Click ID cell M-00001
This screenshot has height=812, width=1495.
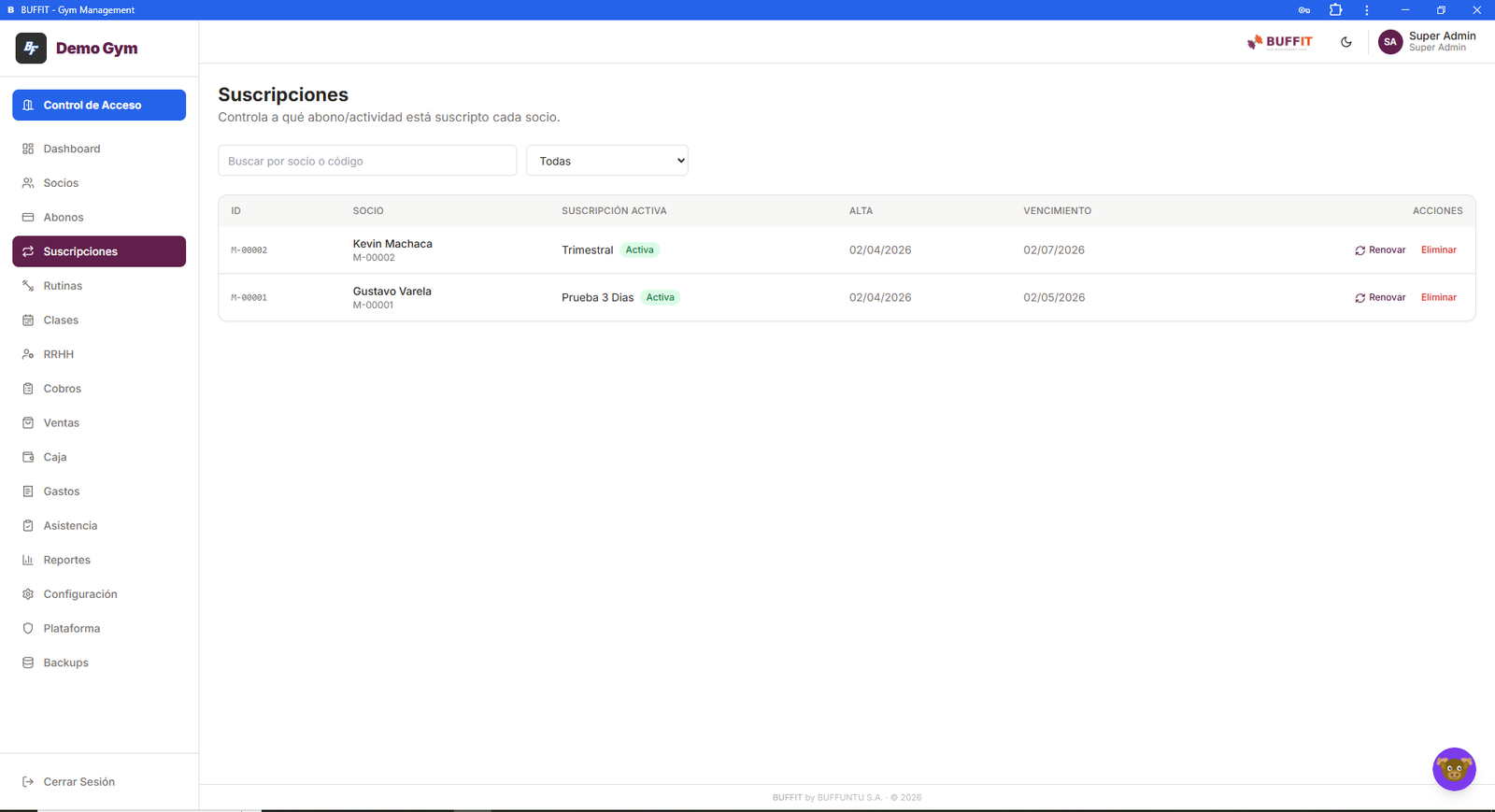click(249, 298)
